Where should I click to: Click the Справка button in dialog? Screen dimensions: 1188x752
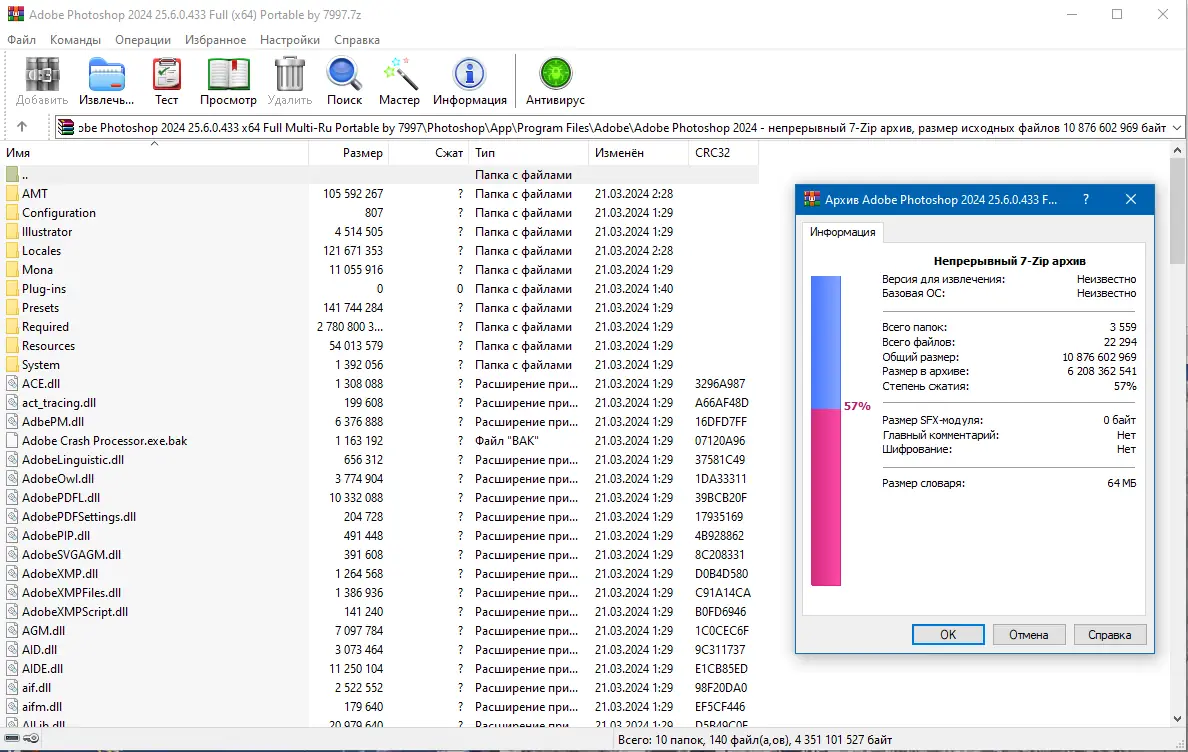point(1110,634)
